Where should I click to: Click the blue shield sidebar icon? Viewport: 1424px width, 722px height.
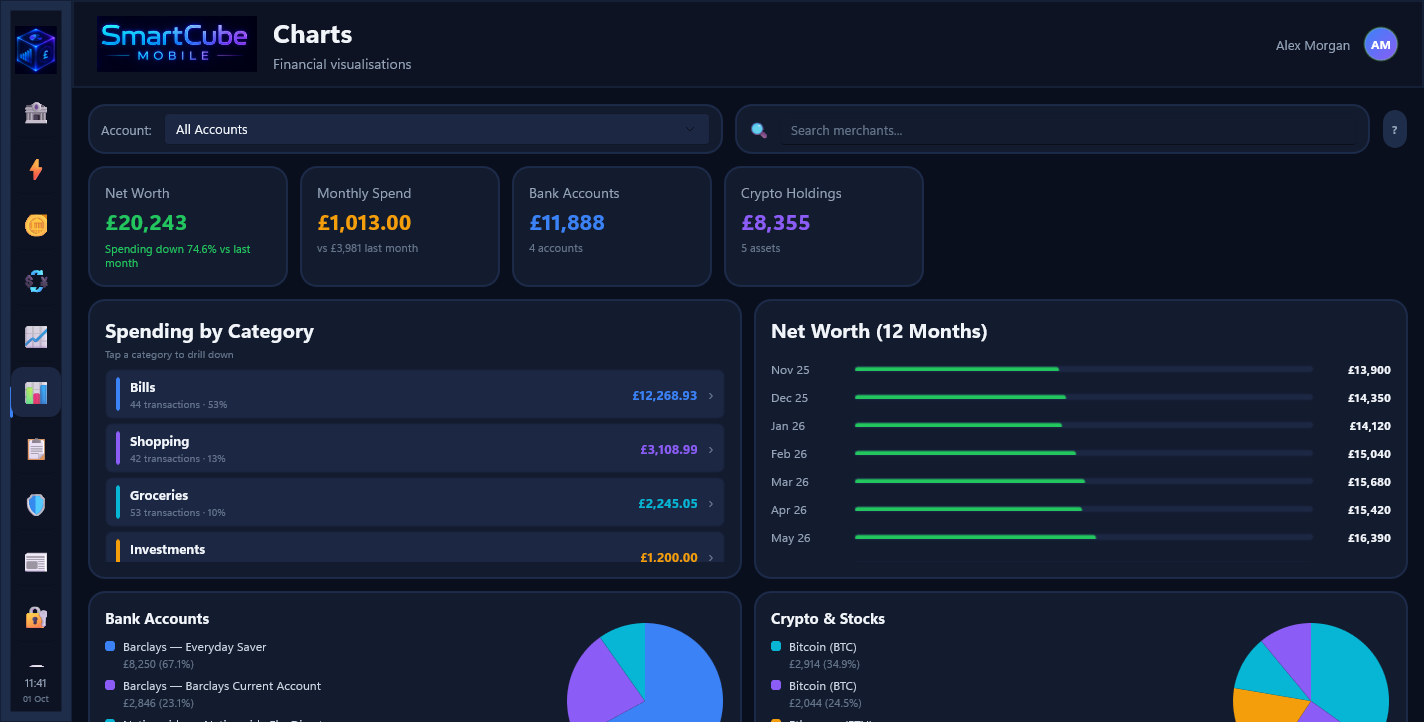[x=36, y=505]
